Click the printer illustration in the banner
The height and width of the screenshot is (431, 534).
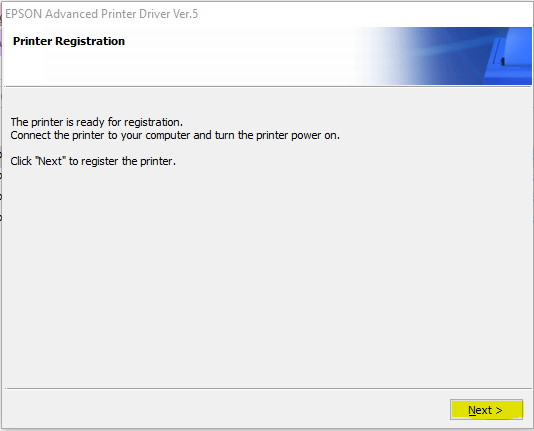coord(508,56)
